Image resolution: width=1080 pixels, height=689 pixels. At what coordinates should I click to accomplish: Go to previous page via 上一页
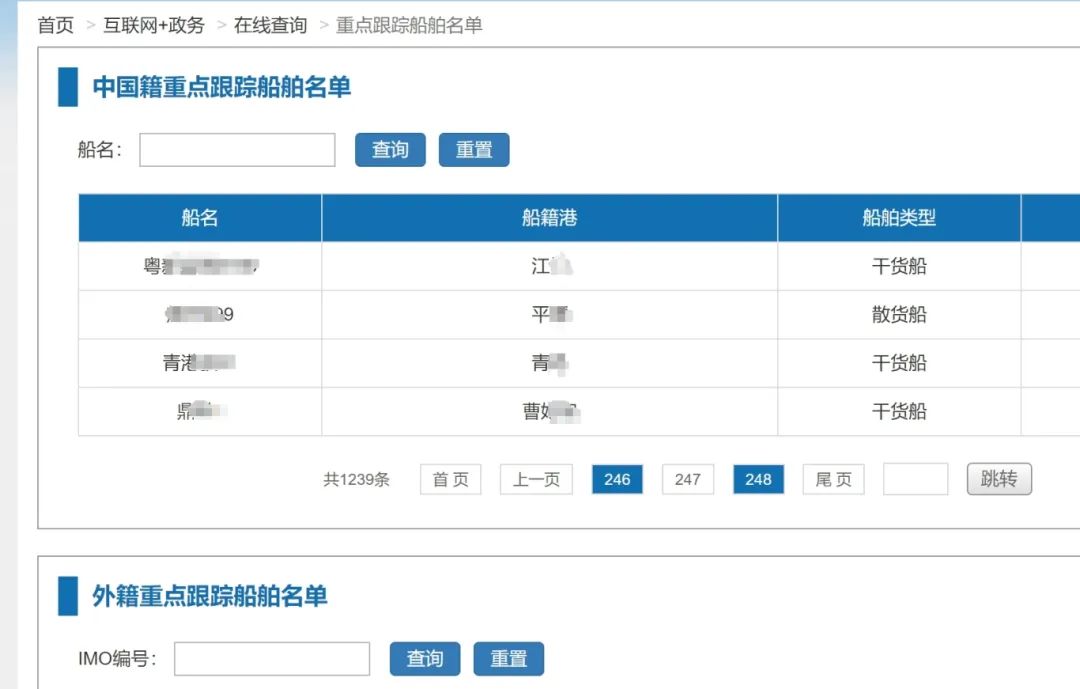536,480
